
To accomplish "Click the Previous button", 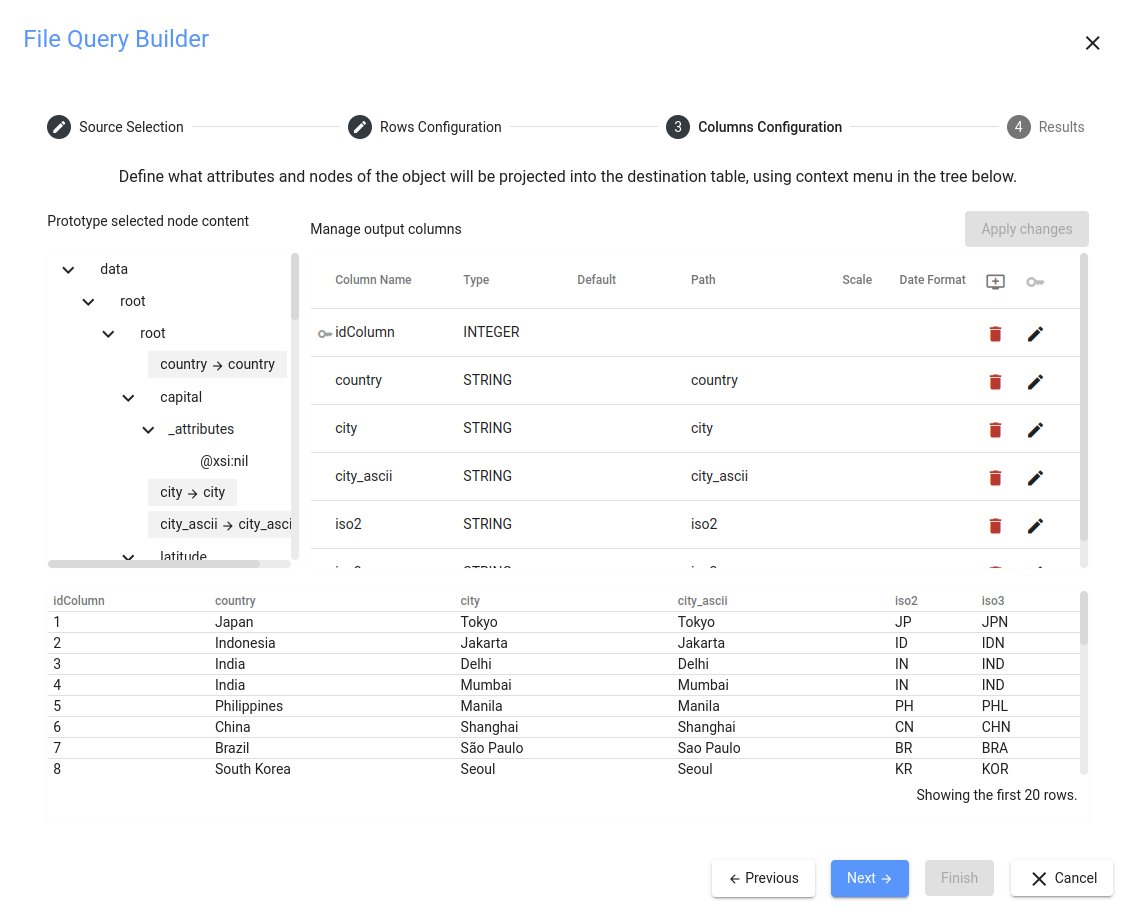I will click(x=763, y=878).
